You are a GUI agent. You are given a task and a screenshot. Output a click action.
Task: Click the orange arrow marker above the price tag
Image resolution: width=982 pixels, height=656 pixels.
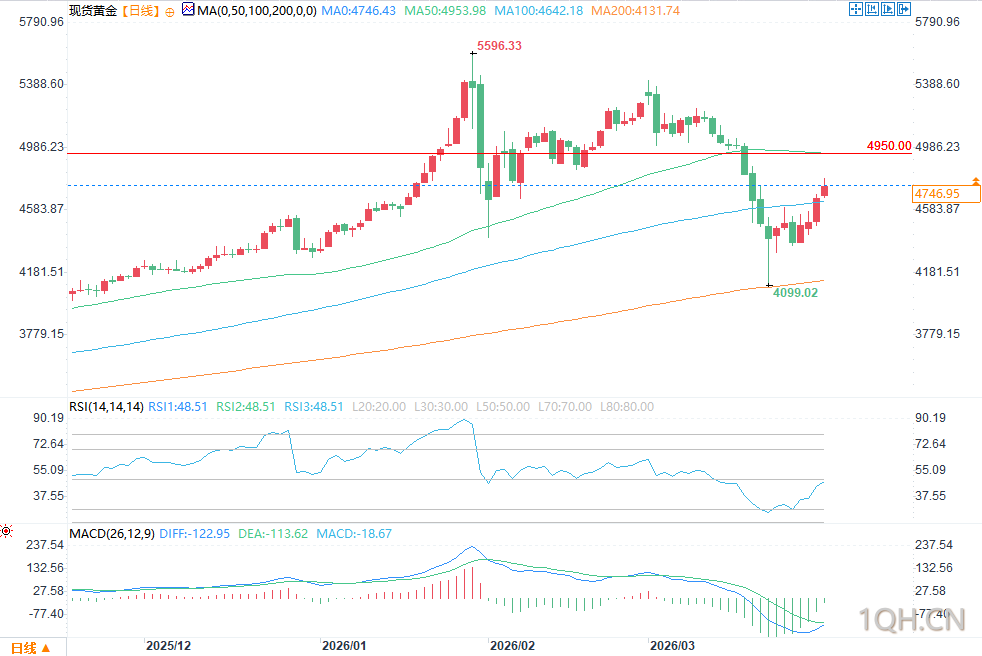[x=976, y=180]
